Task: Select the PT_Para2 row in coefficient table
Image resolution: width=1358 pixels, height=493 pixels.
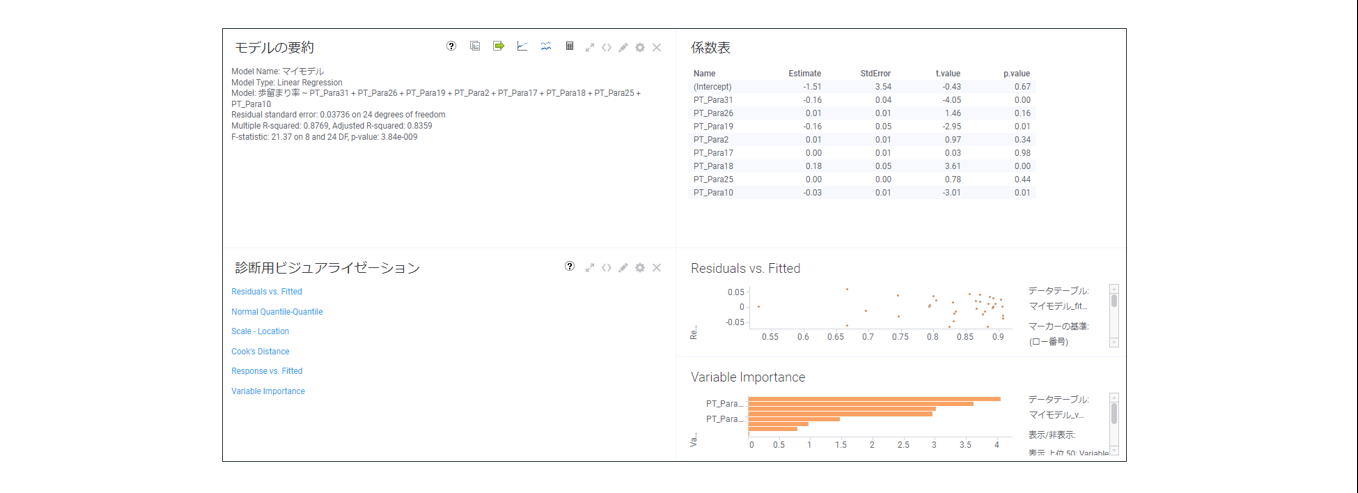Action: point(862,139)
